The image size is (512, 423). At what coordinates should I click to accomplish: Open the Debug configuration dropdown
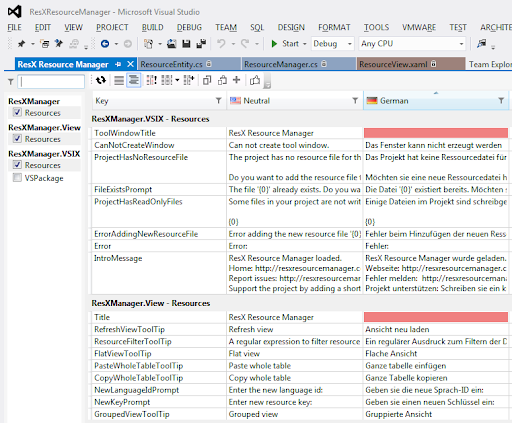tap(332, 44)
